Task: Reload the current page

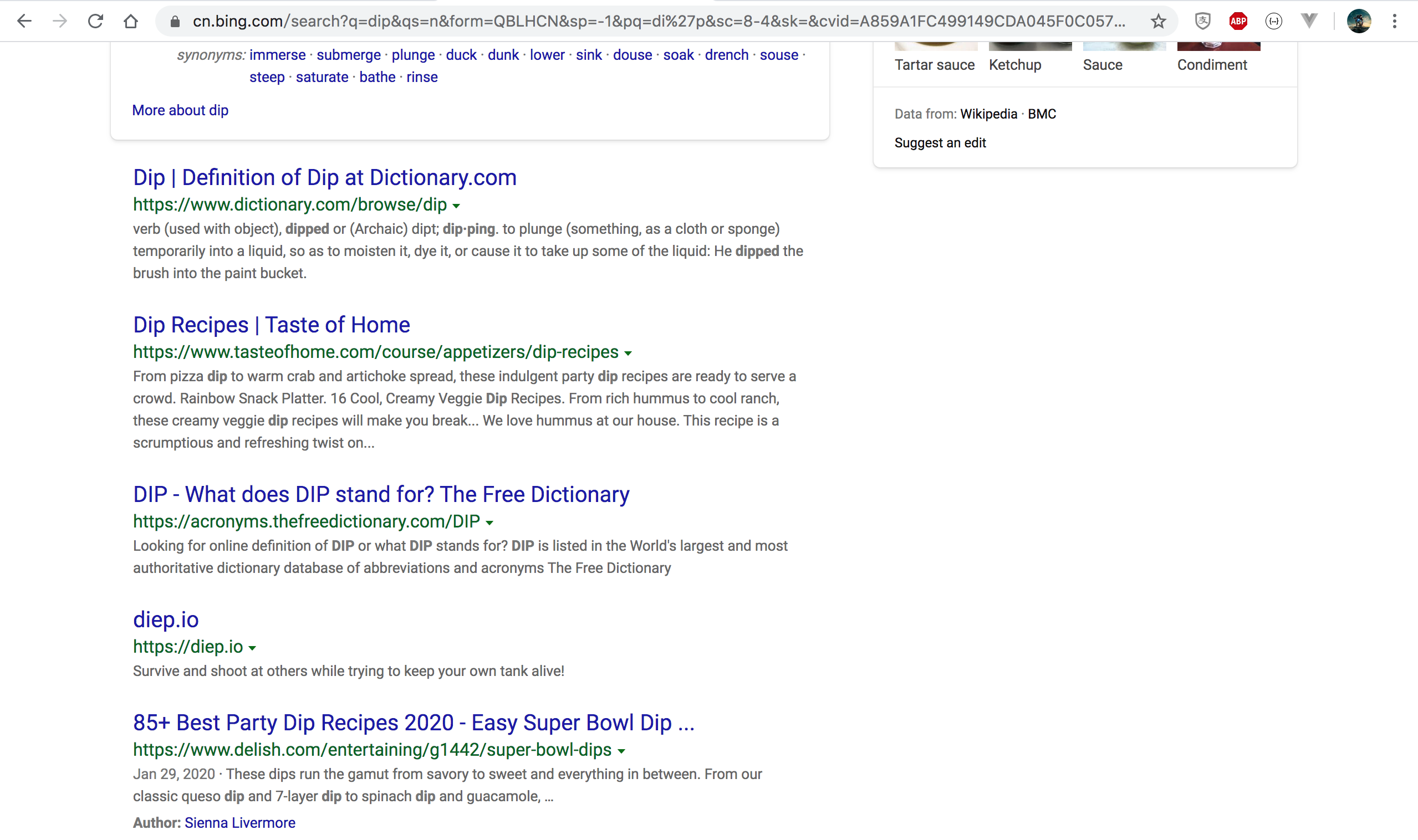Action: point(95,22)
